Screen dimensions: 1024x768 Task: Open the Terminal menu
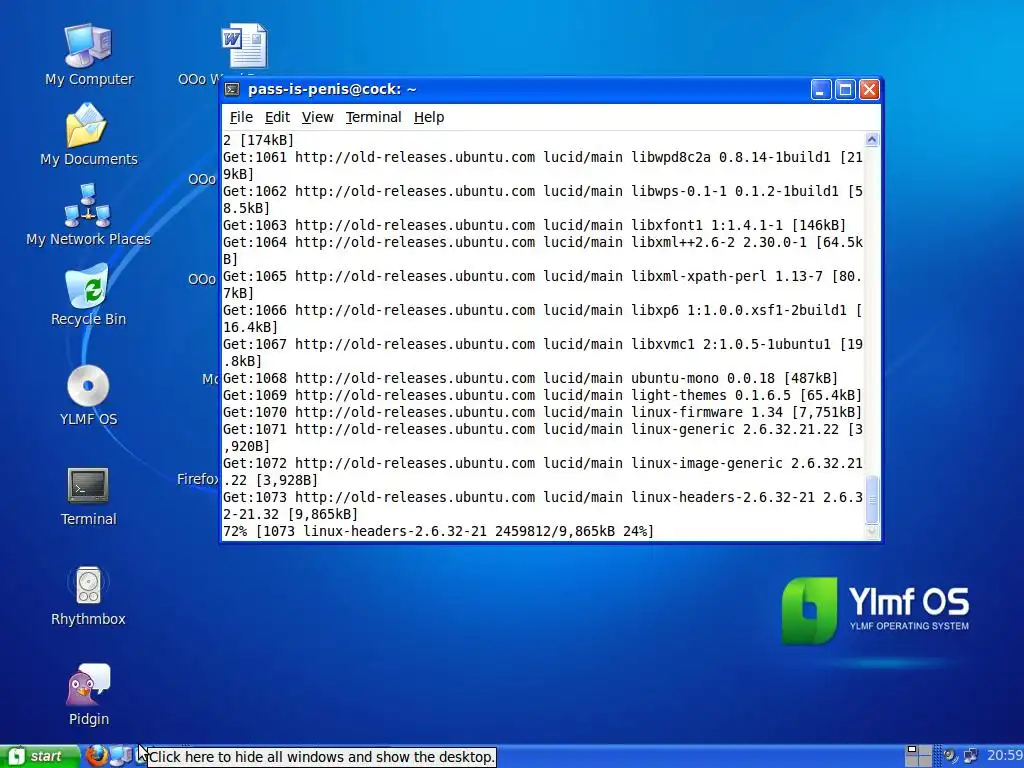[x=373, y=117]
